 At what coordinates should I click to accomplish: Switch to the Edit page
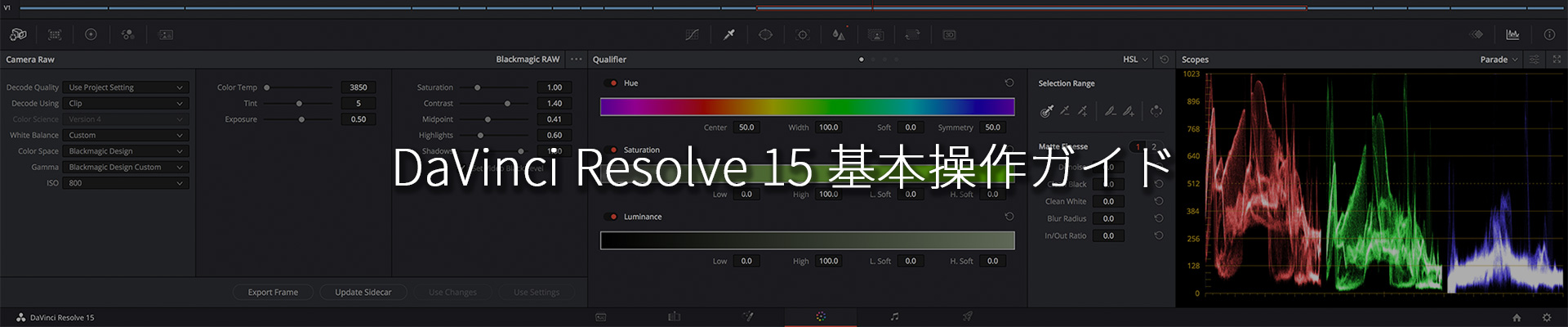tap(674, 316)
